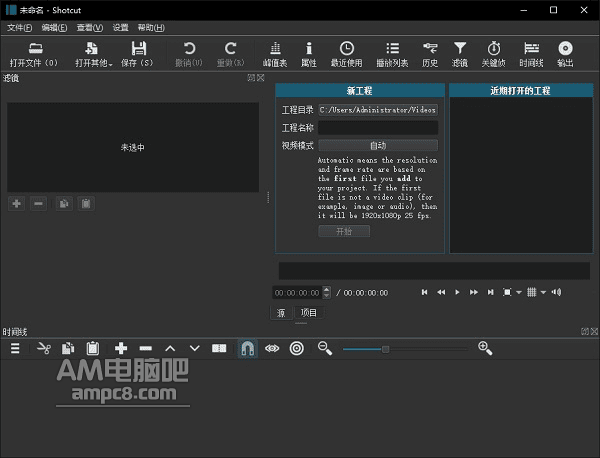
Task: Add a filter with the plus button
Action: (x=16, y=204)
